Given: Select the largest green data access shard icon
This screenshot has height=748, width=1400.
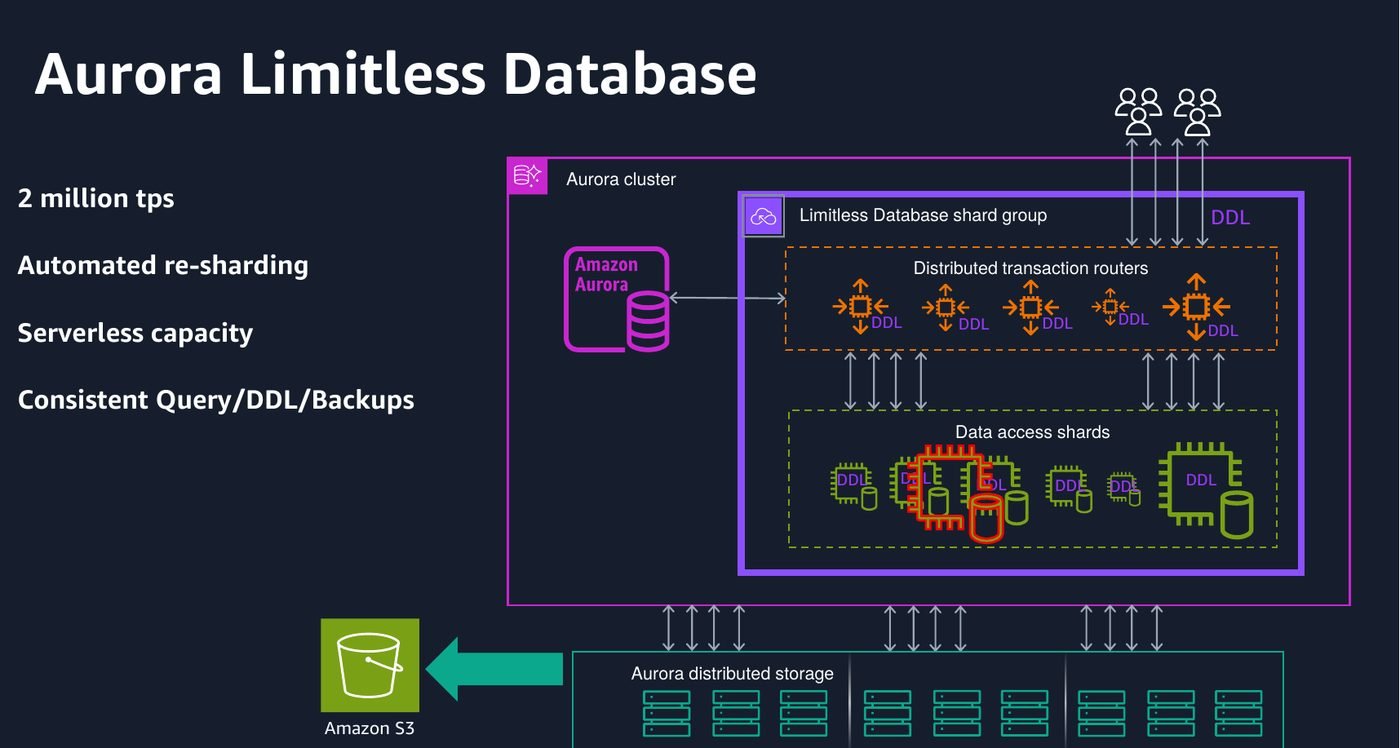Looking at the screenshot, I should pos(1204,490).
